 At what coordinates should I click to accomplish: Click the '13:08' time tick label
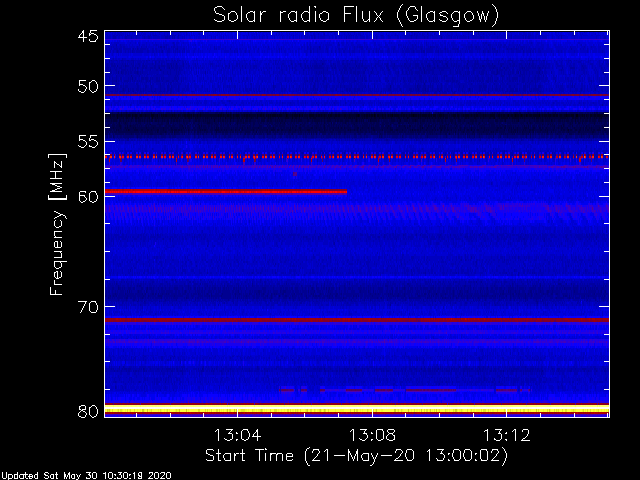(372, 435)
